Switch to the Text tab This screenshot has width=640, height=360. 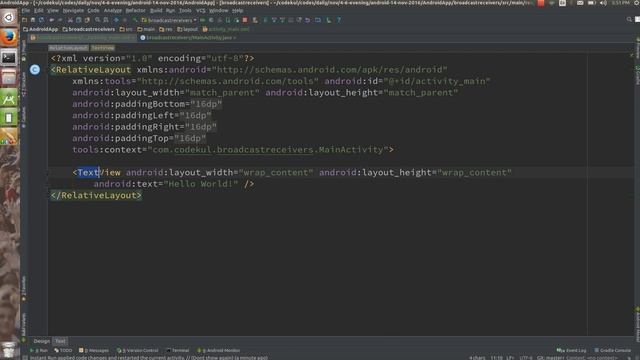[60, 341]
